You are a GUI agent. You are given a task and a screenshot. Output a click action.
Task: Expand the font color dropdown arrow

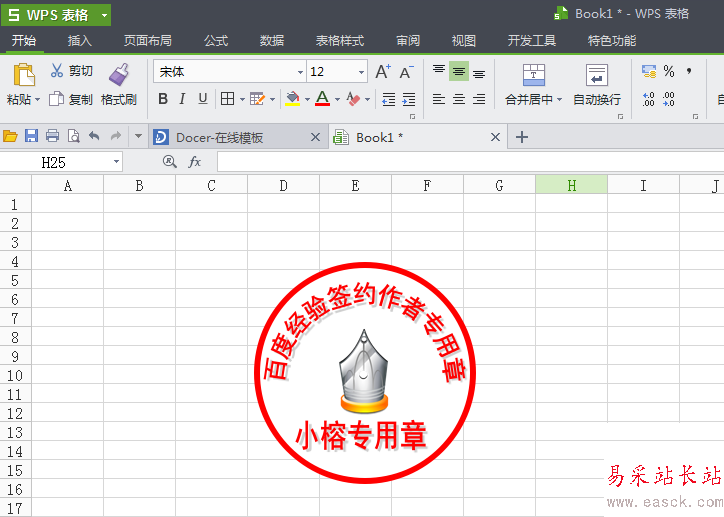tap(338, 99)
